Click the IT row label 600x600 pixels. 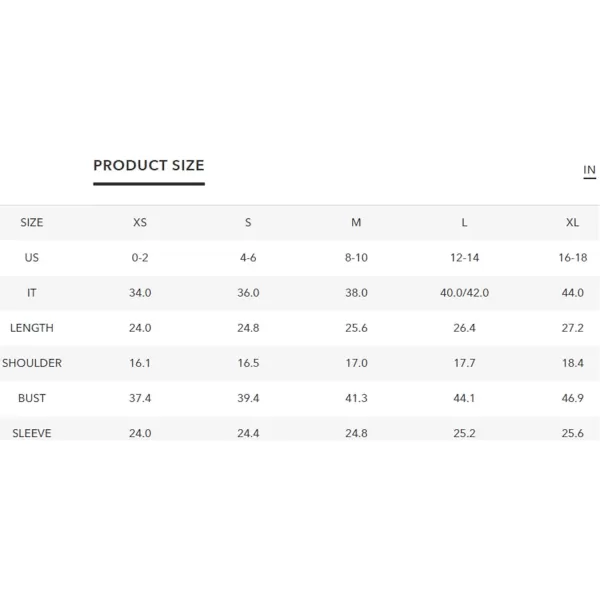pos(32,293)
